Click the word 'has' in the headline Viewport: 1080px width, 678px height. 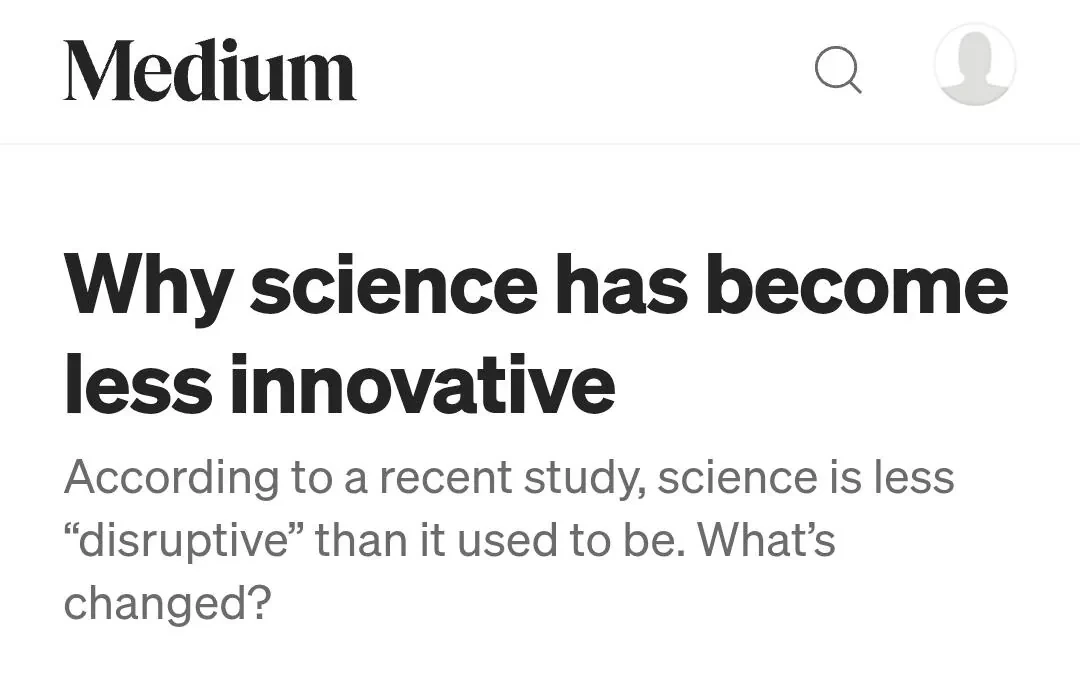click(x=621, y=283)
